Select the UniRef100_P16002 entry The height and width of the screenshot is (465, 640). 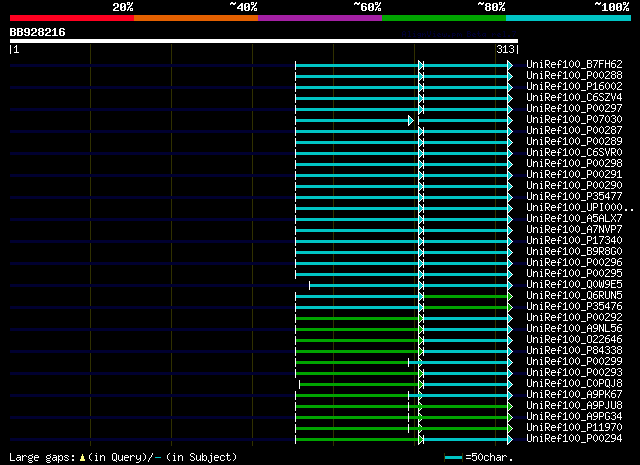(x=574, y=87)
